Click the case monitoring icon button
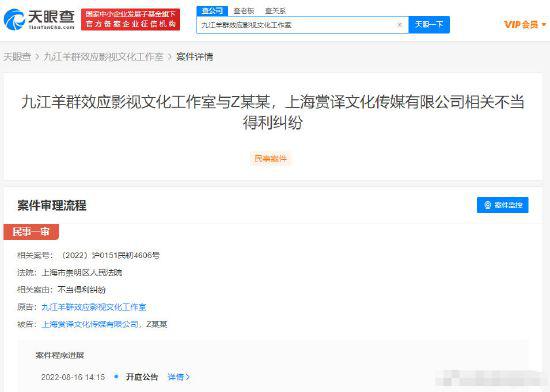Viewport: 550px width, 392px height. tap(502, 205)
